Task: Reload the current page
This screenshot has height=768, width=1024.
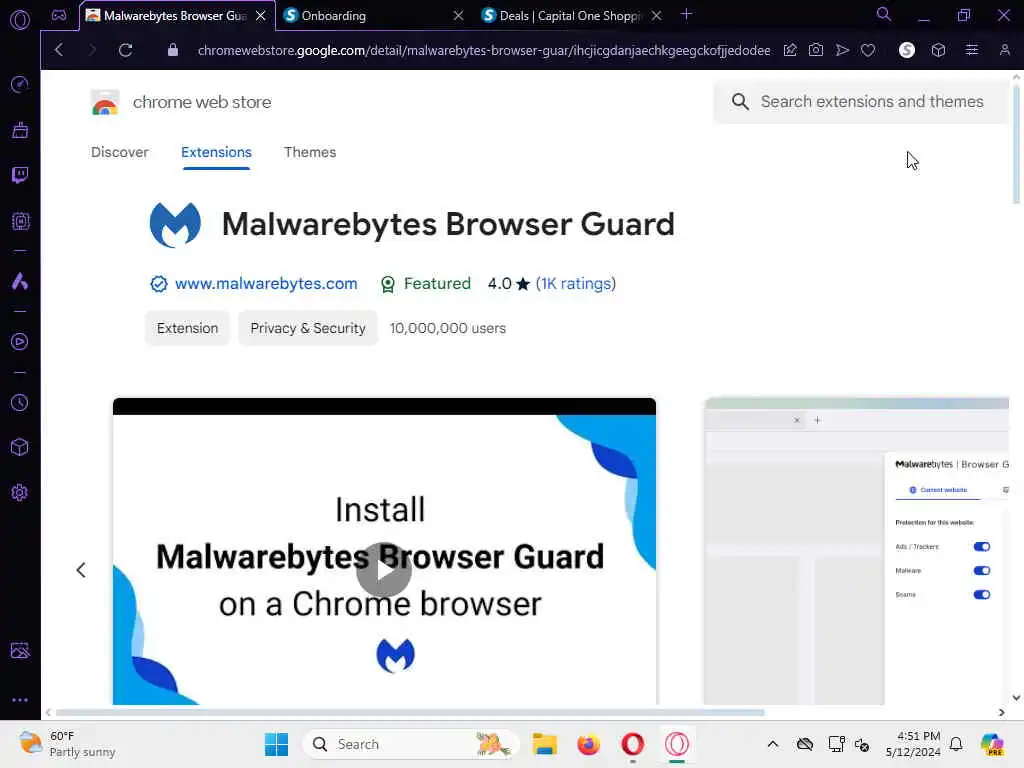Action: click(125, 50)
